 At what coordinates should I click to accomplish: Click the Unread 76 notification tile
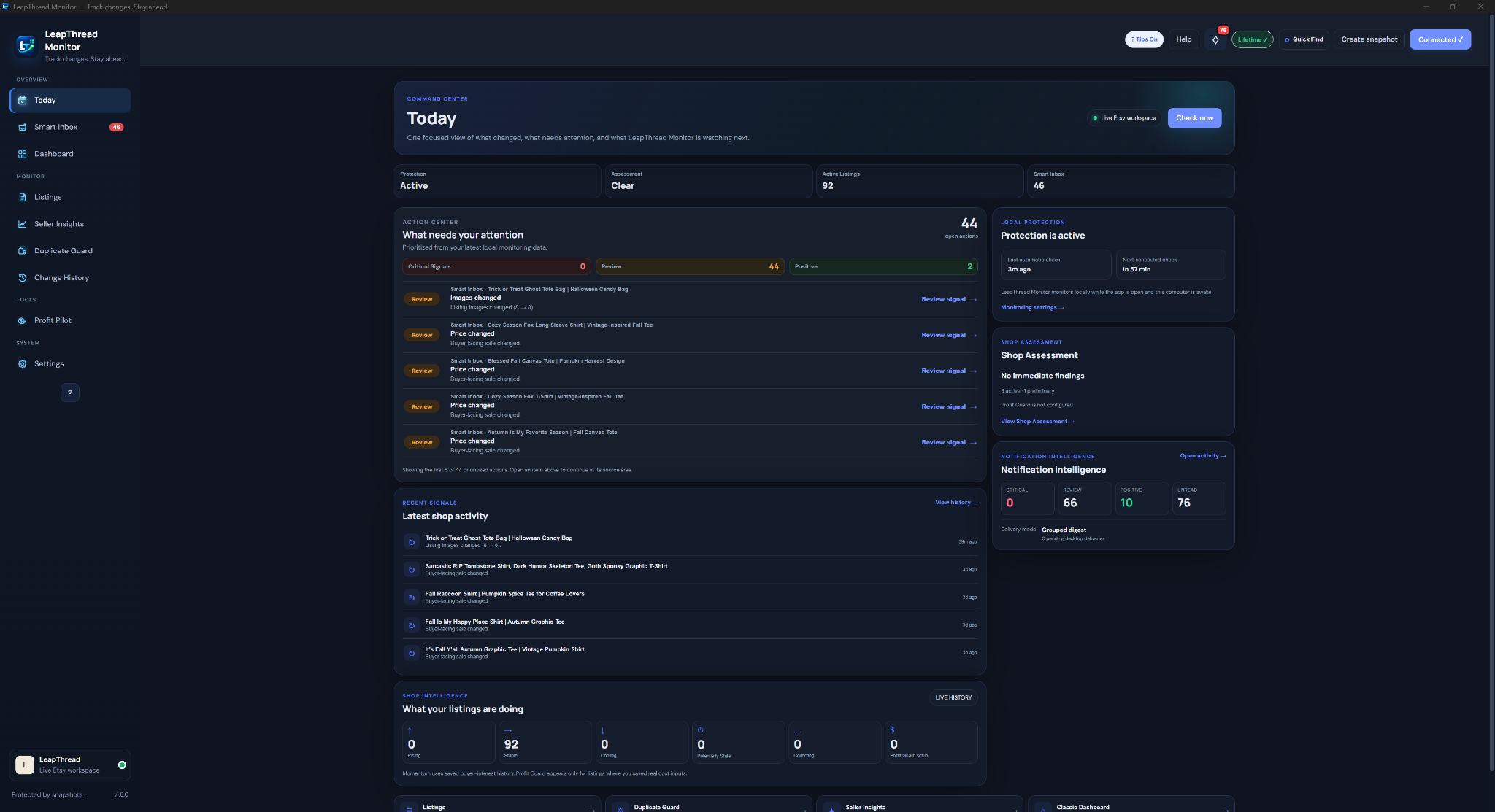point(1199,498)
